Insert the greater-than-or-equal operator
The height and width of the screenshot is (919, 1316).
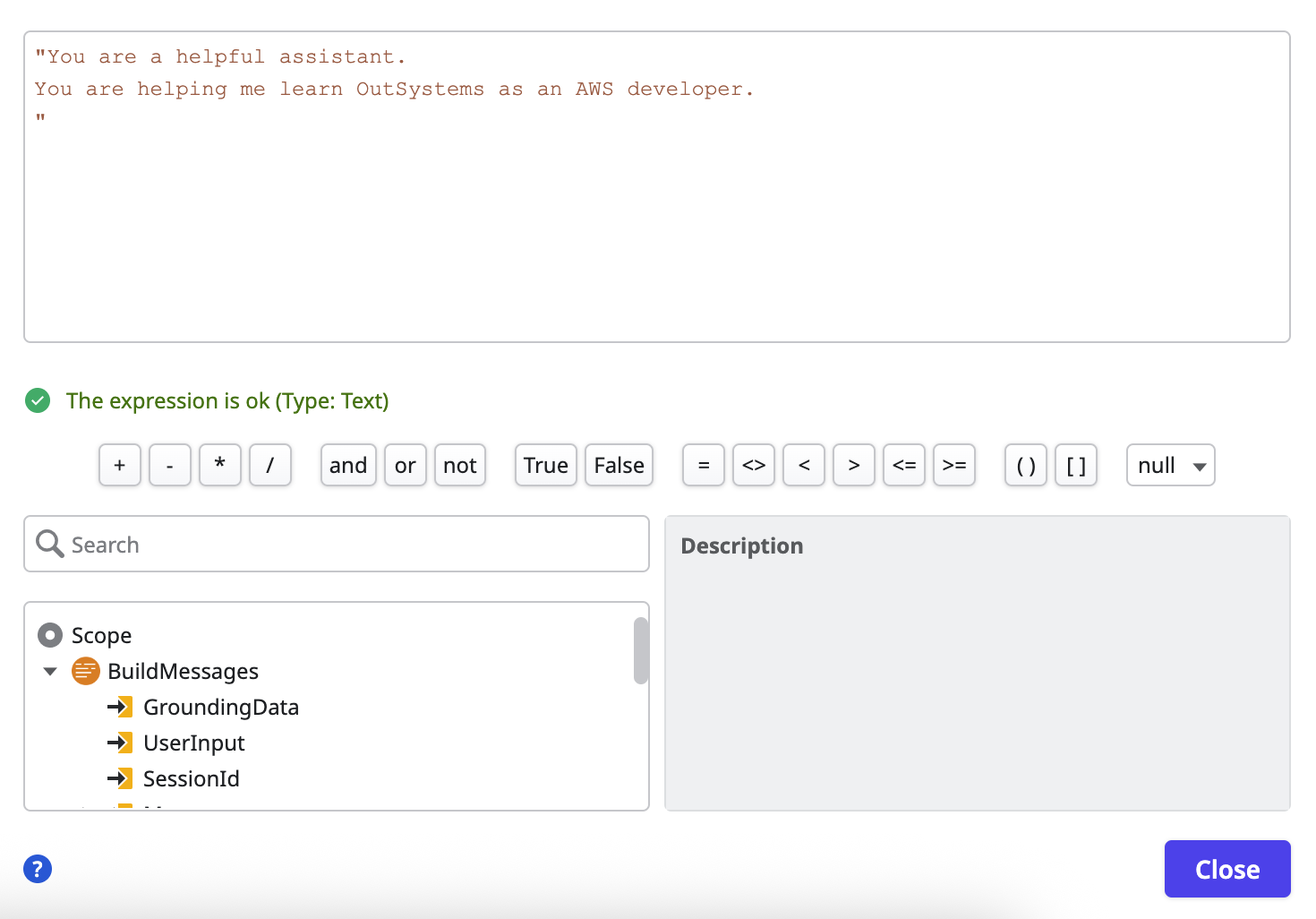tap(954, 465)
